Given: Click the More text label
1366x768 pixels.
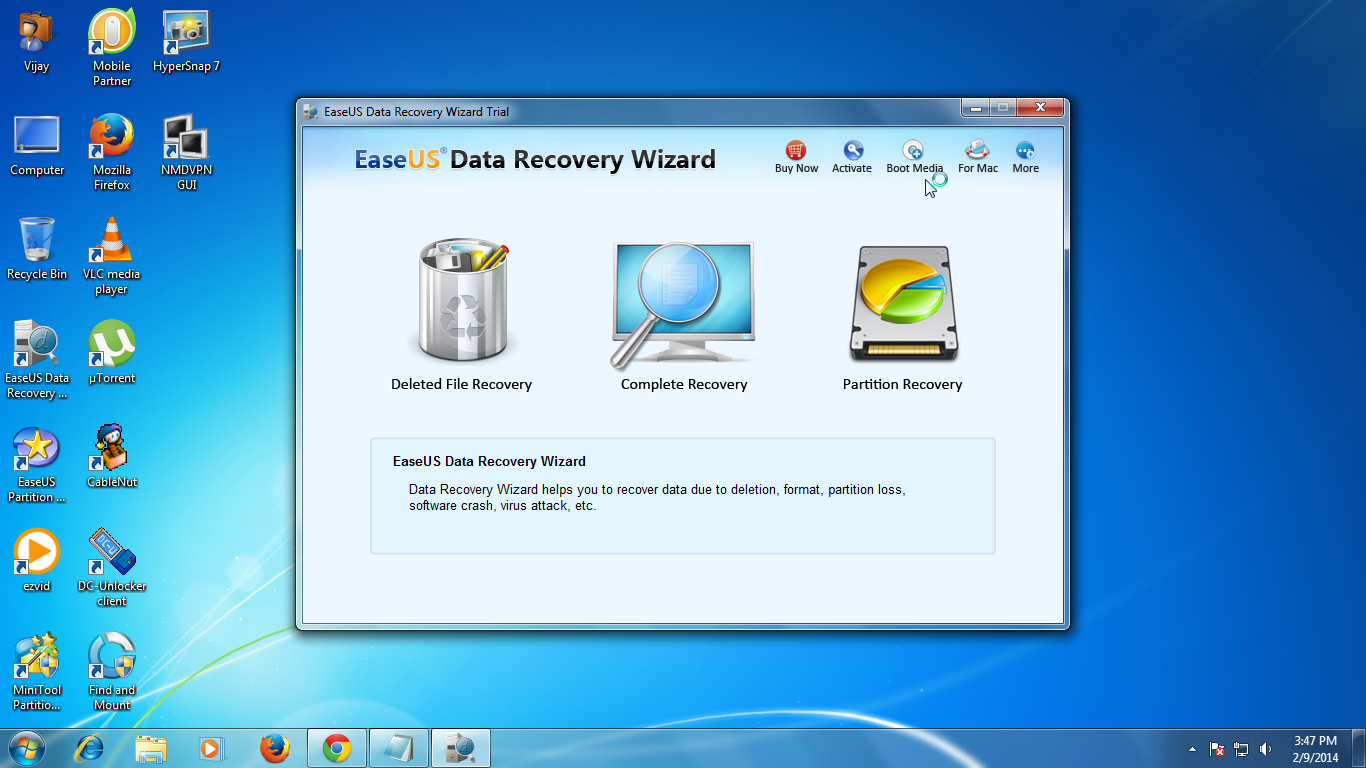Looking at the screenshot, I should click(1025, 168).
